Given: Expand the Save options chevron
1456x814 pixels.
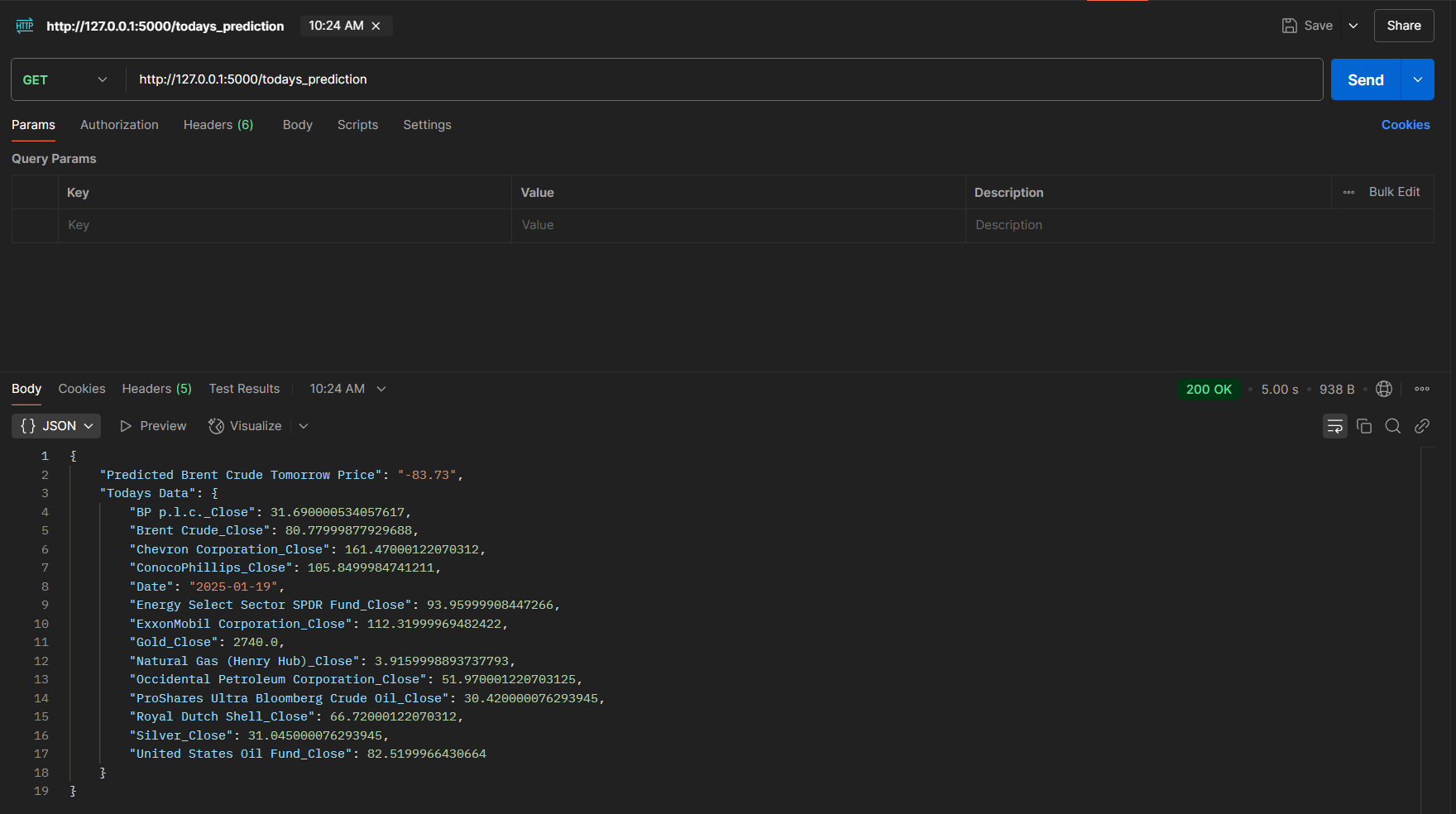Looking at the screenshot, I should 1353,26.
